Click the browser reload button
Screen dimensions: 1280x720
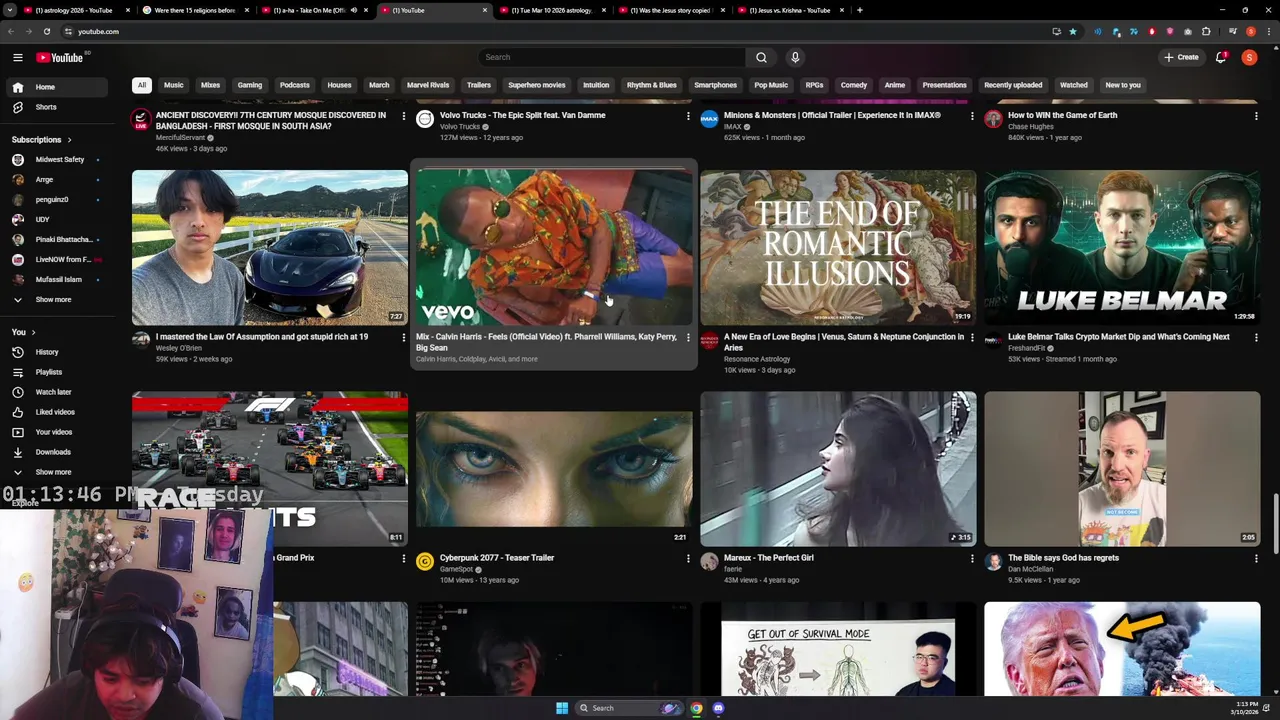pyautogui.click(x=46, y=31)
